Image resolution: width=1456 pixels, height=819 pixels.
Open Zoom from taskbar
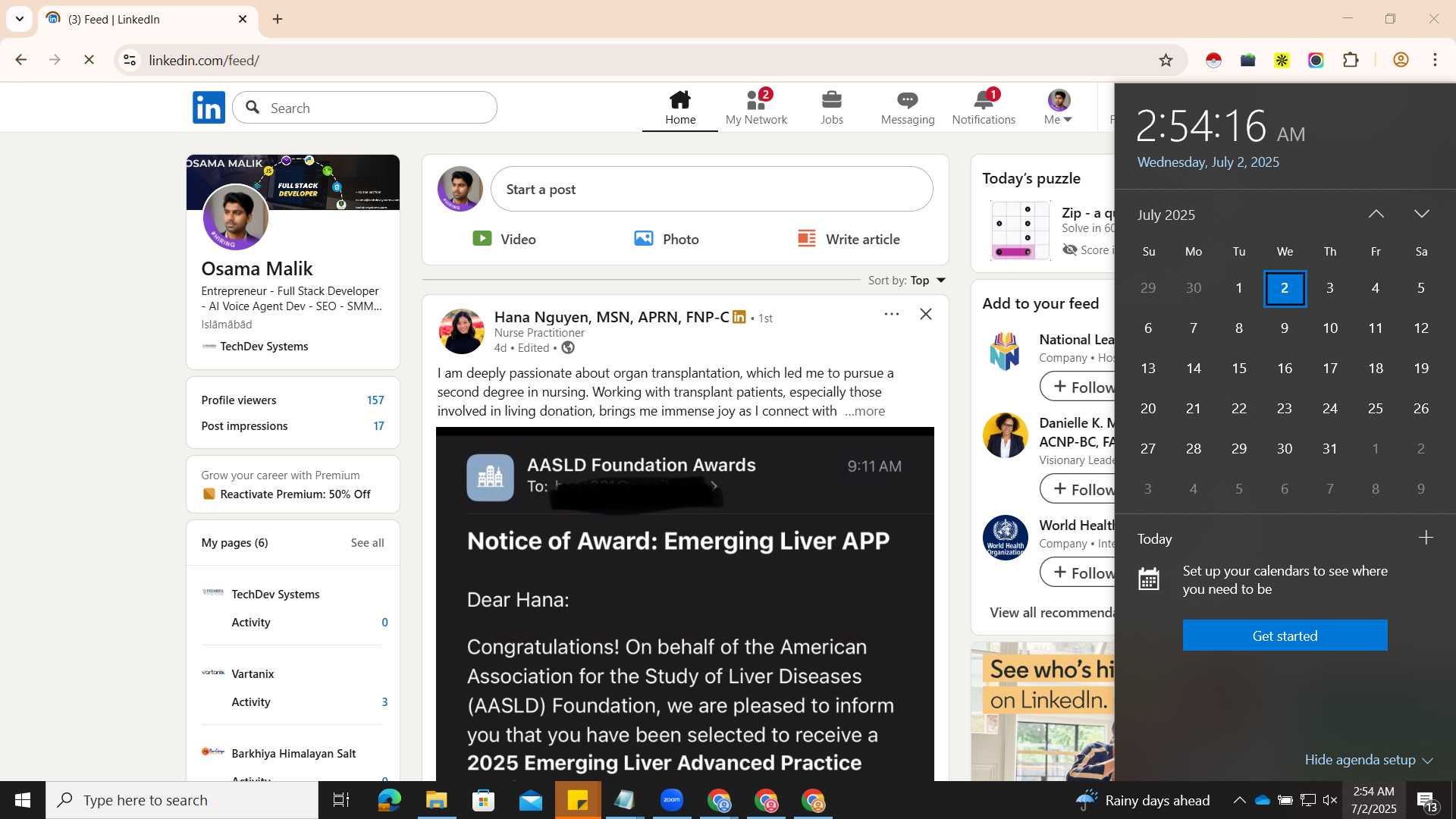[x=672, y=800]
